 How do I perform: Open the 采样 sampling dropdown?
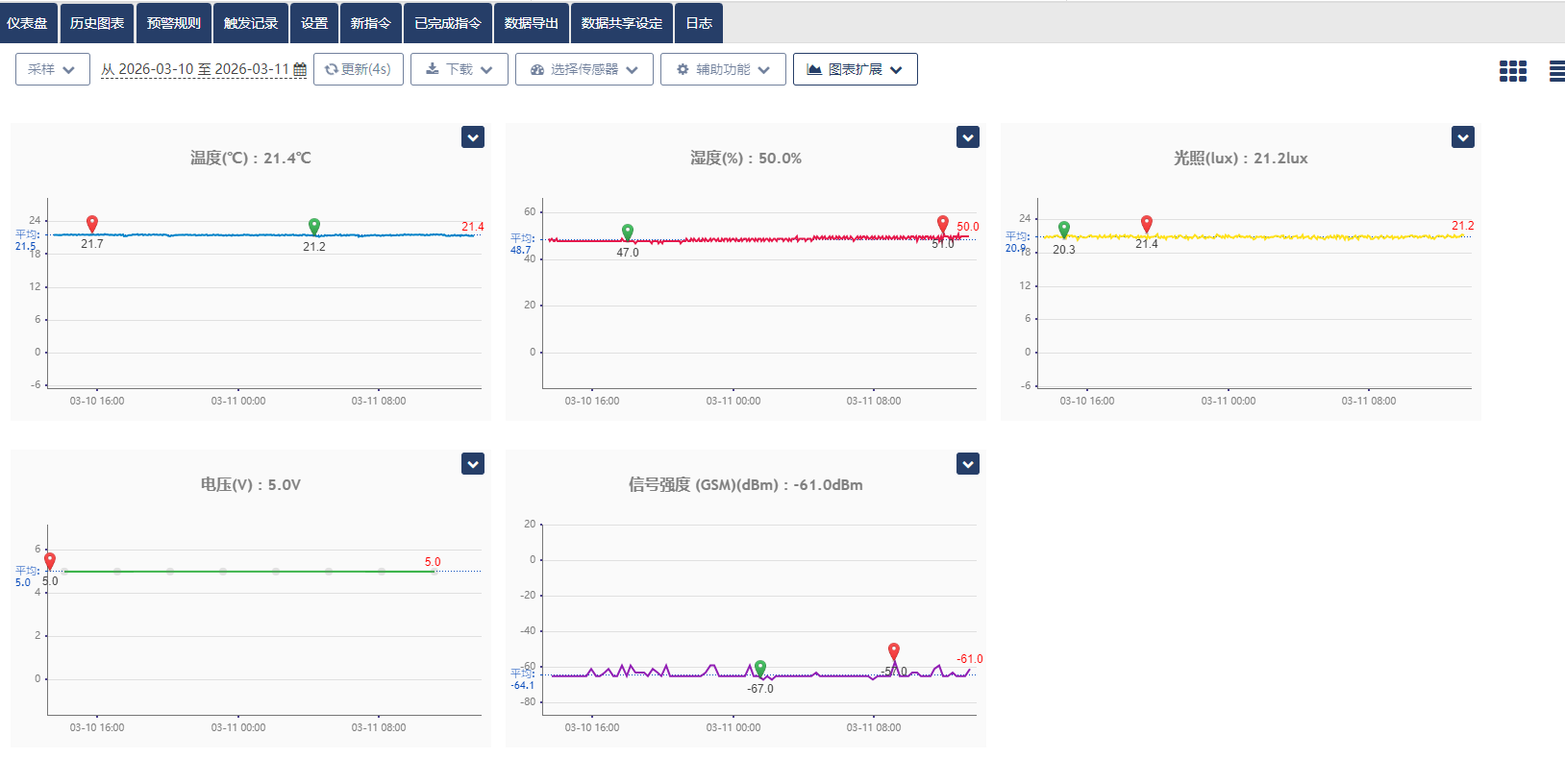[52, 69]
